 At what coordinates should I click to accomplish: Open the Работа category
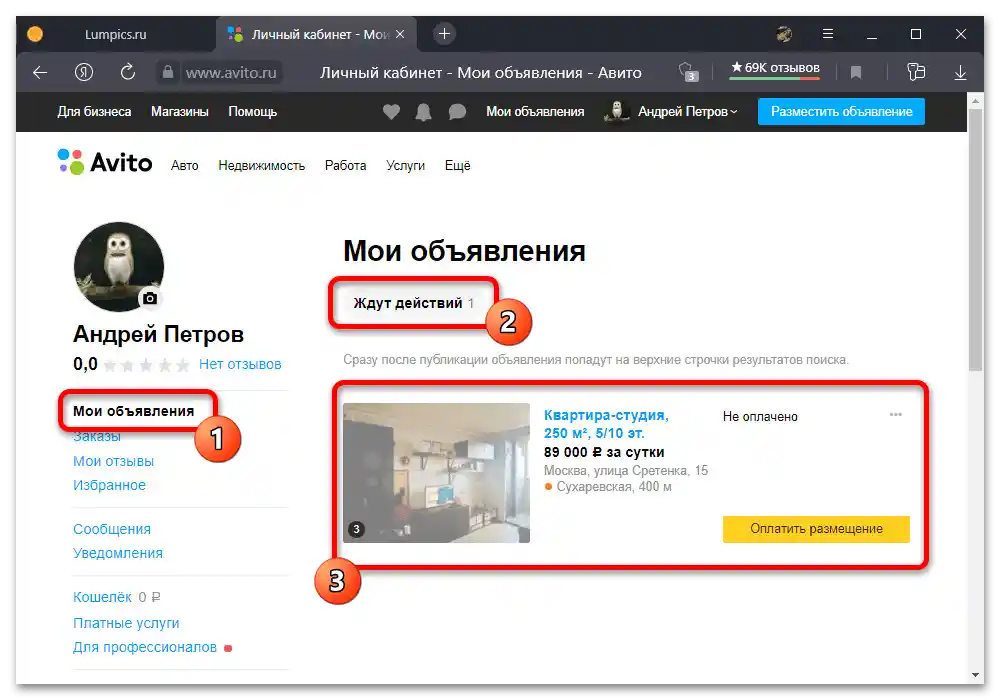(346, 166)
